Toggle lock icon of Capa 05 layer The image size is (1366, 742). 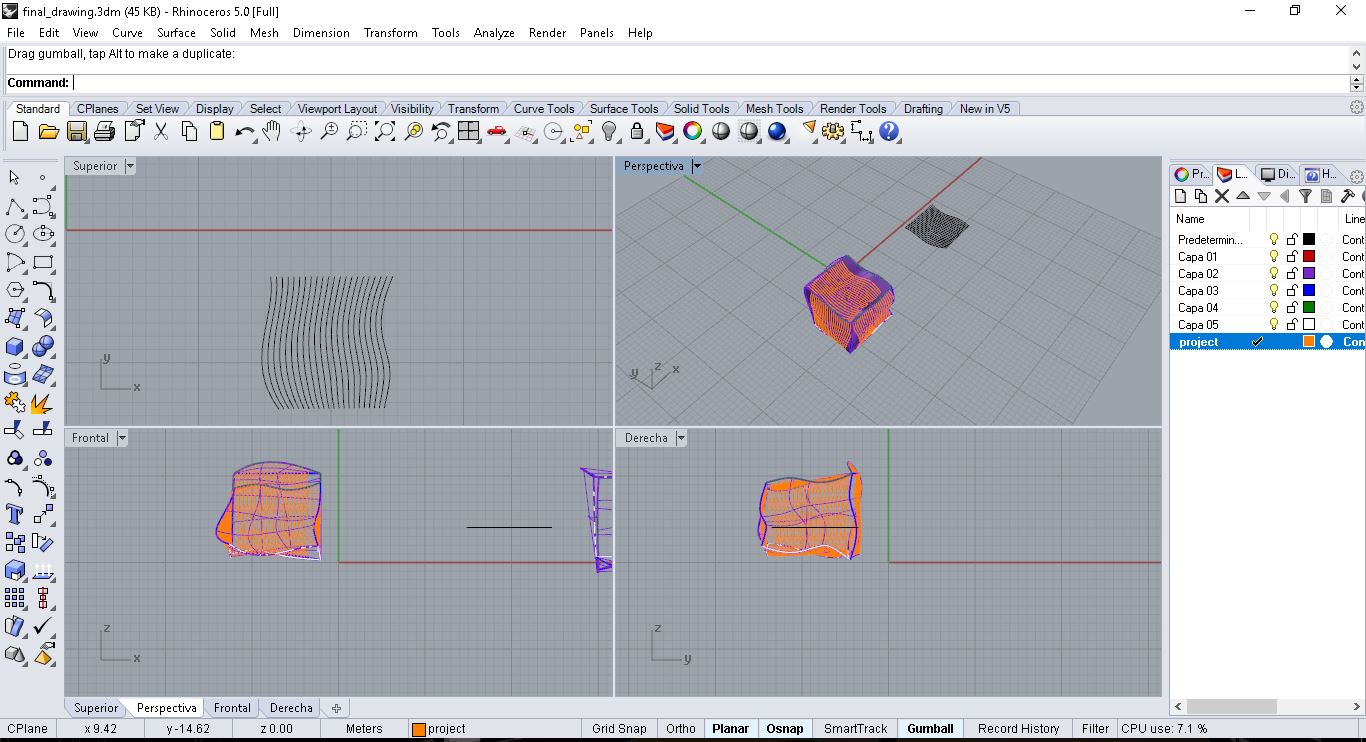1292,324
